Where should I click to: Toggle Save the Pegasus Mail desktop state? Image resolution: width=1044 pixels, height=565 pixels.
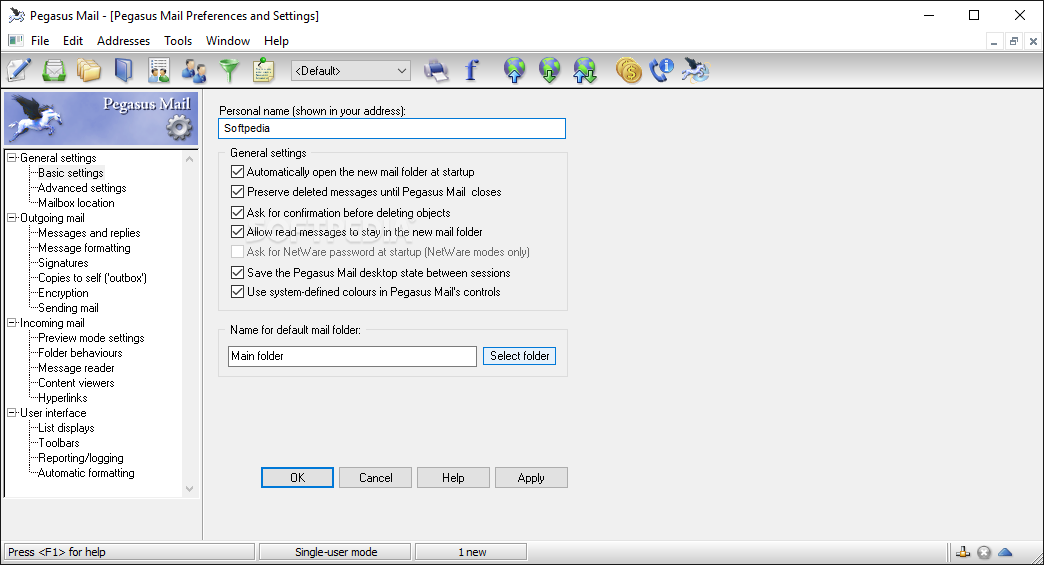point(237,273)
